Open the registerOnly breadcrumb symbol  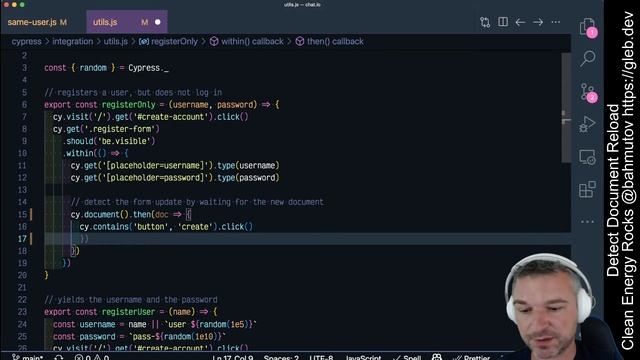click(168, 41)
